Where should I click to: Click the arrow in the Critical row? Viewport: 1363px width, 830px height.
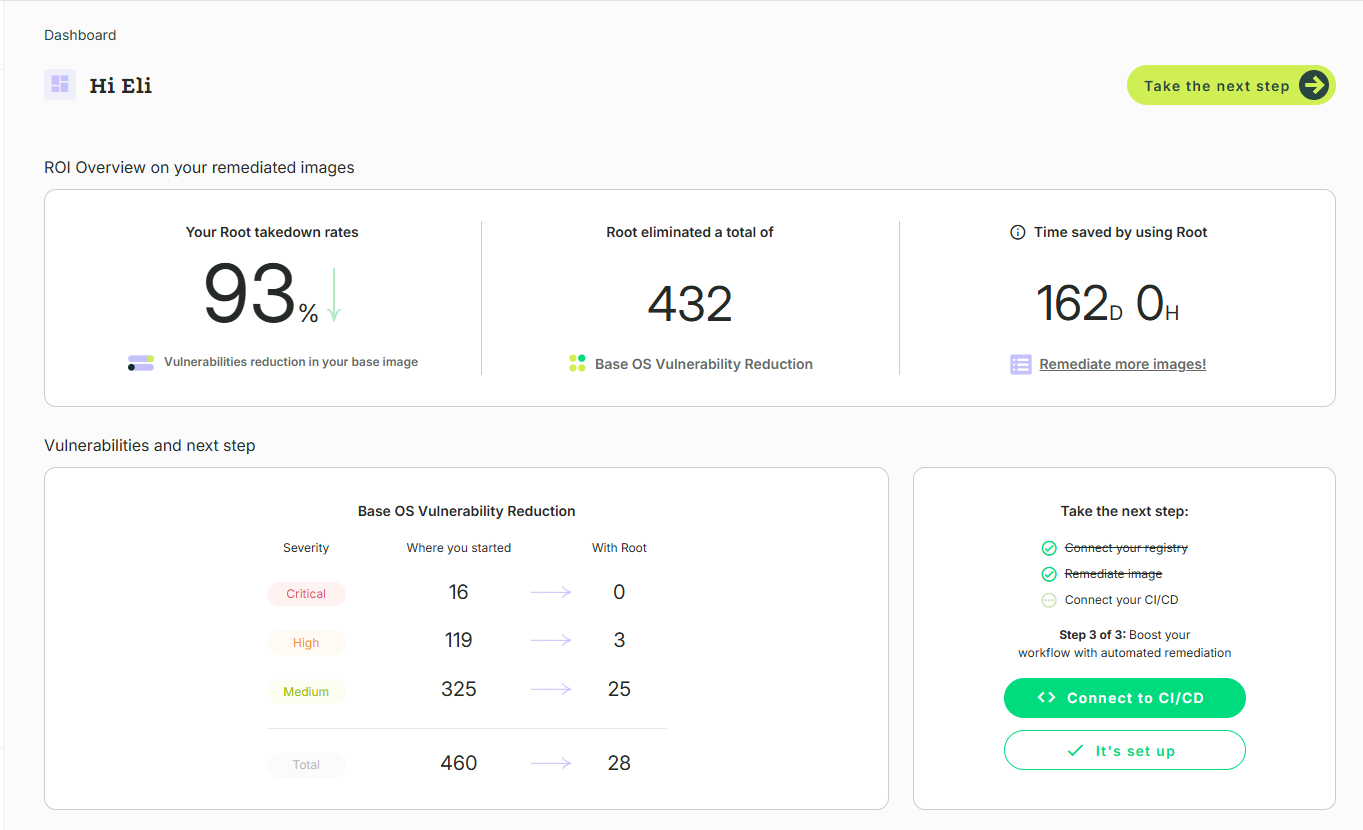coord(551,593)
